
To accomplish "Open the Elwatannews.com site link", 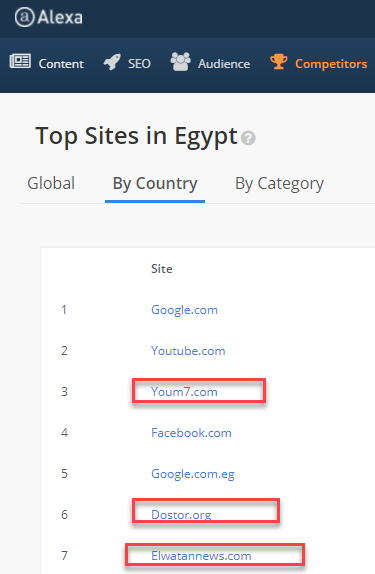I will (x=201, y=556).
